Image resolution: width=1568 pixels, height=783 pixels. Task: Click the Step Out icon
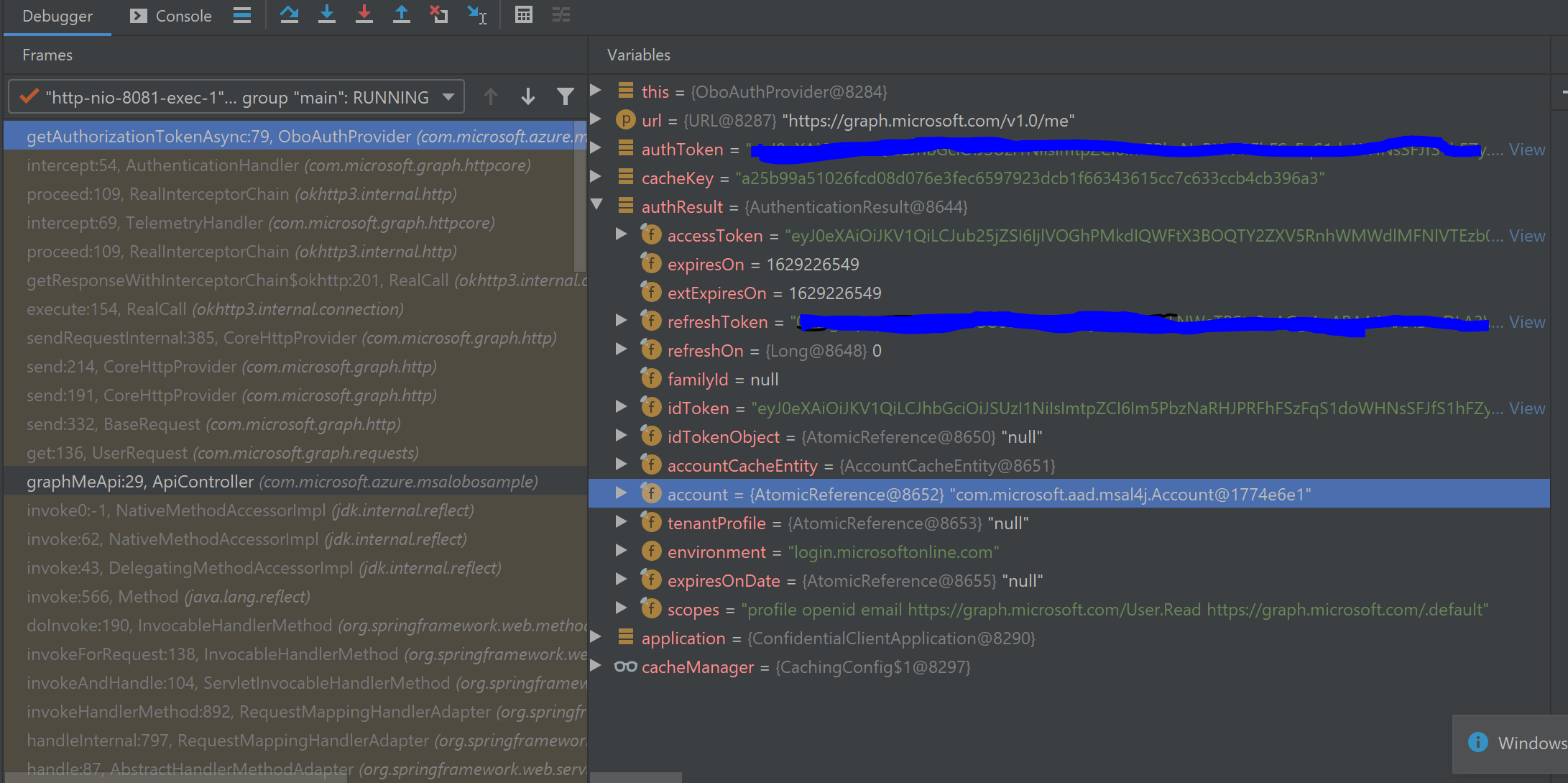[402, 14]
